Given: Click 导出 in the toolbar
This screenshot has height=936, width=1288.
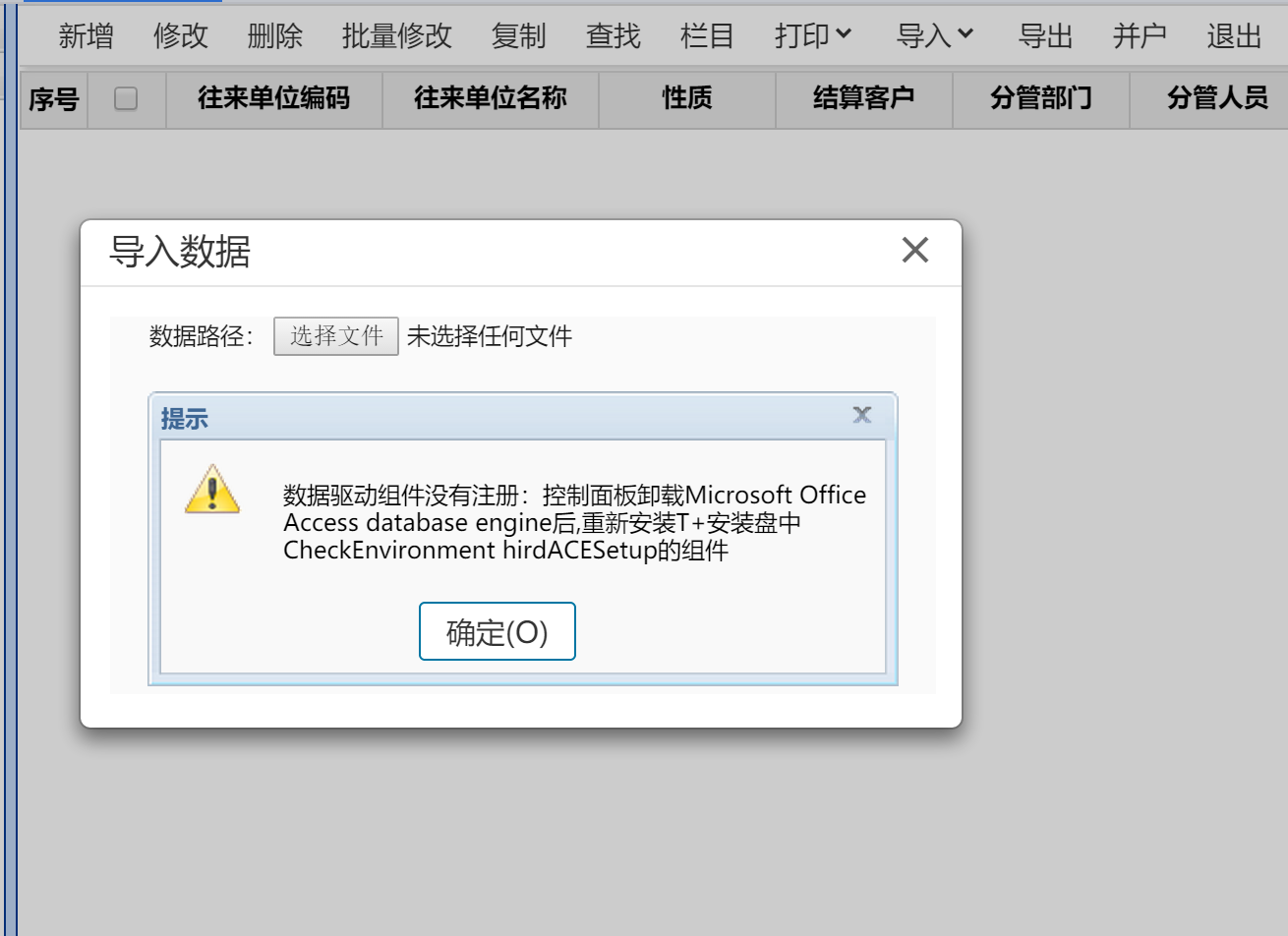Looking at the screenshot, I should pos(1045,36).
